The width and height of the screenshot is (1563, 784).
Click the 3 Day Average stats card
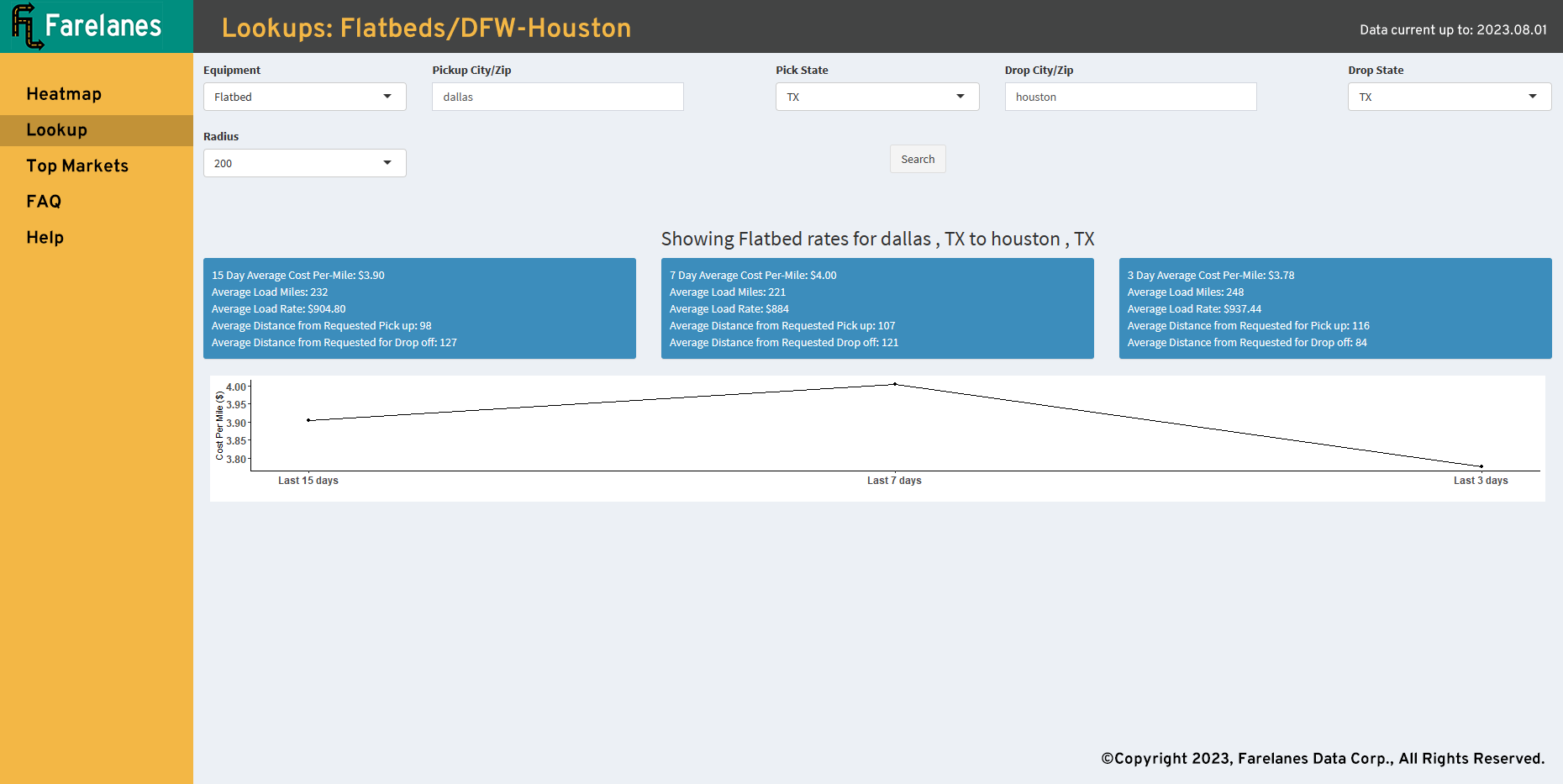[1335, 308]
